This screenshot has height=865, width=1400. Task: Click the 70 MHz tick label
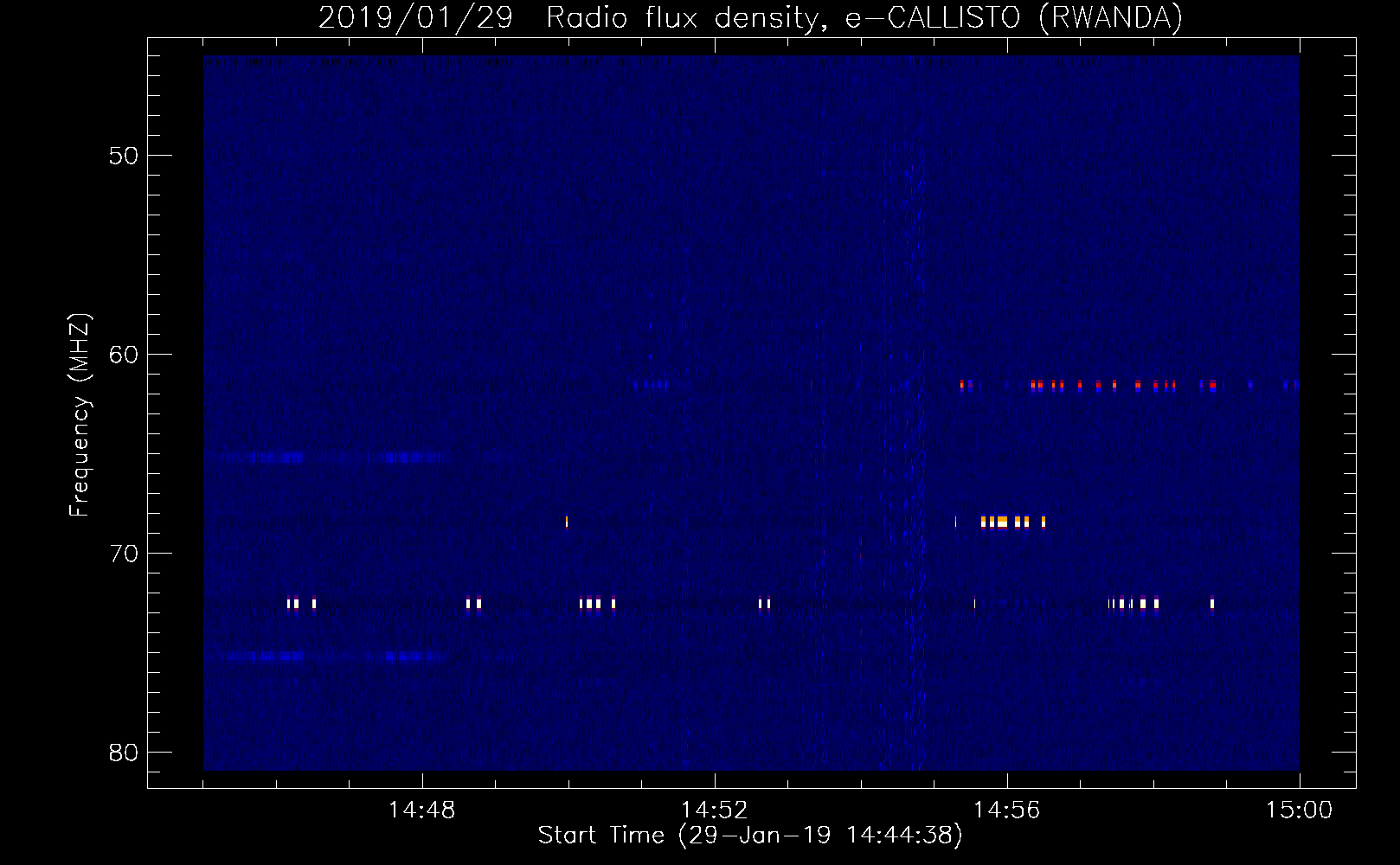tap(124, 554)
